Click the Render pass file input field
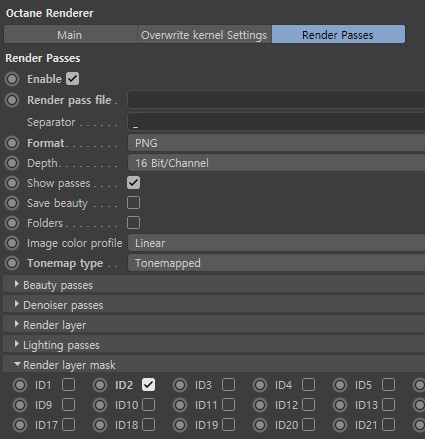 [276, 99]
